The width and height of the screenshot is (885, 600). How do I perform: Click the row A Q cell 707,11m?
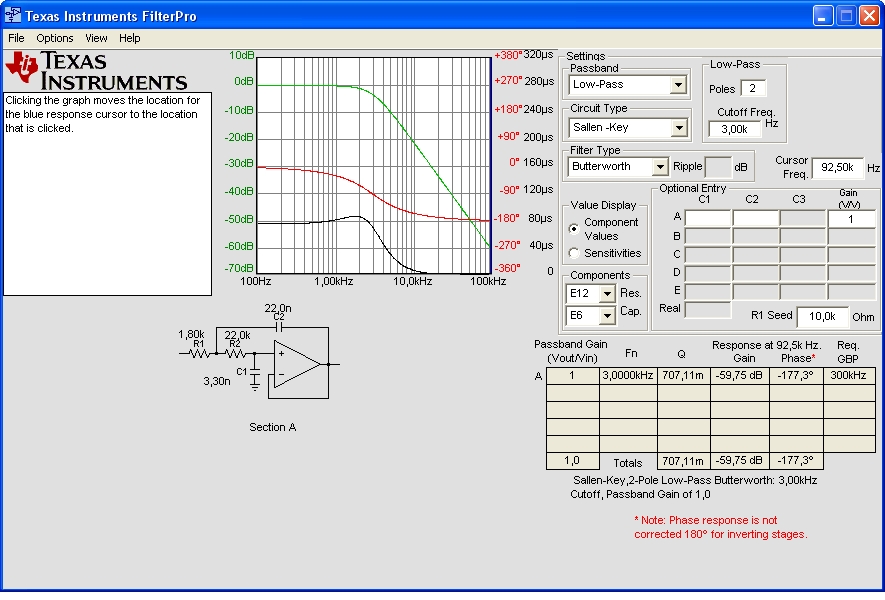click(x=683, y=376)
